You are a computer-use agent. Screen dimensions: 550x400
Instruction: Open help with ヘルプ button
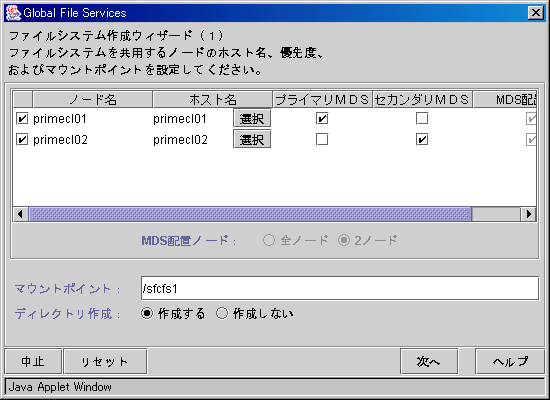point(510,361)
